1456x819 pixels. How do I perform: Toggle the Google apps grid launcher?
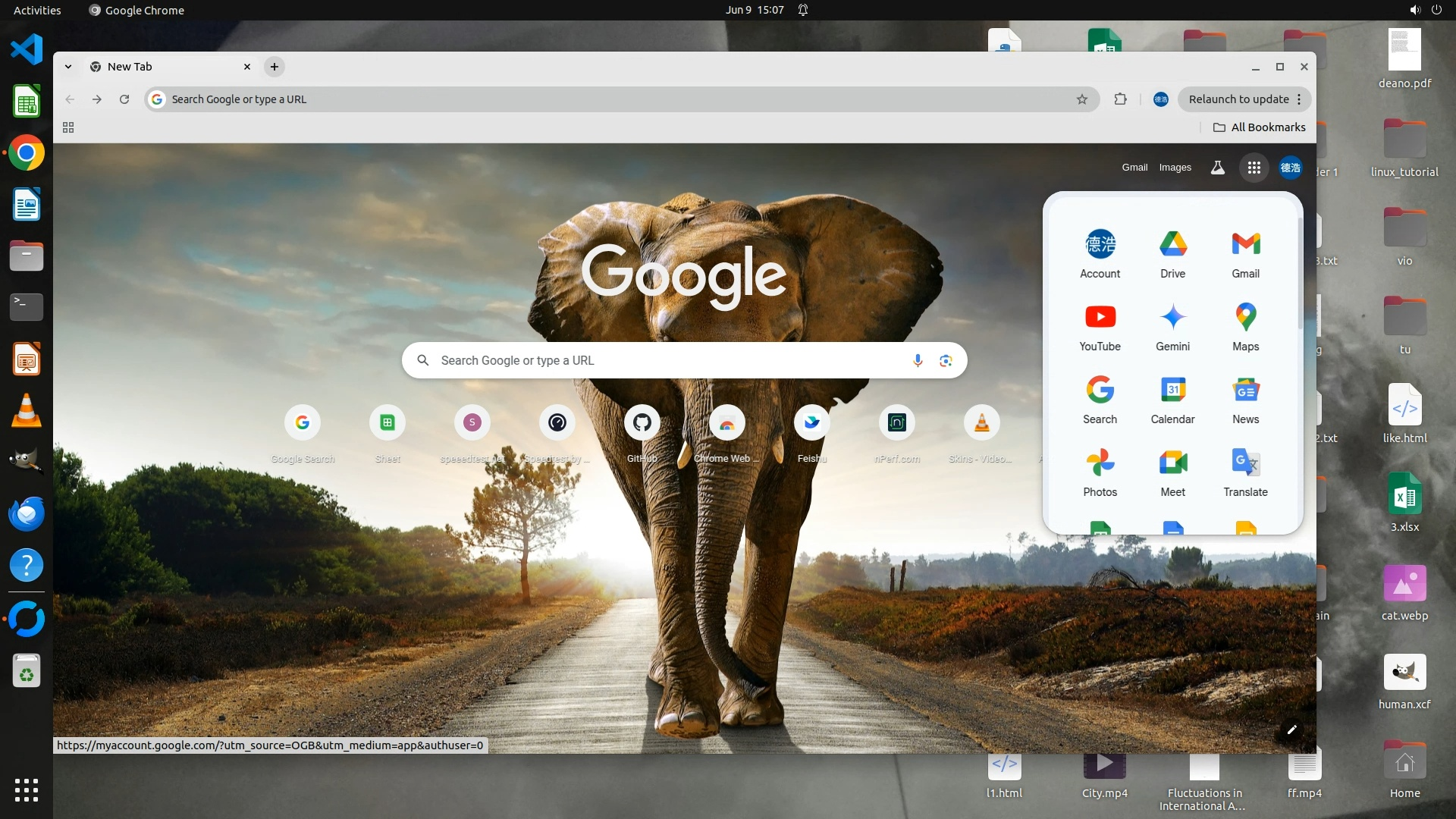click(1254, 168)
